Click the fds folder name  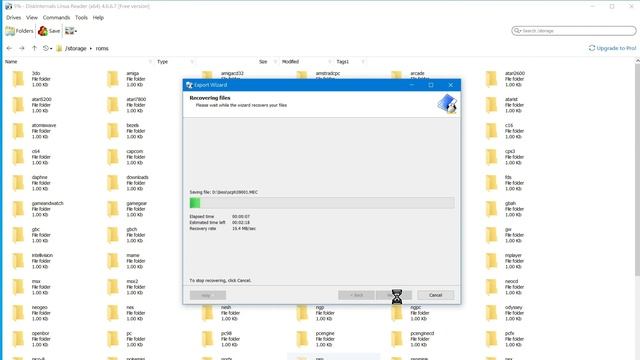[x=508, y=178]
